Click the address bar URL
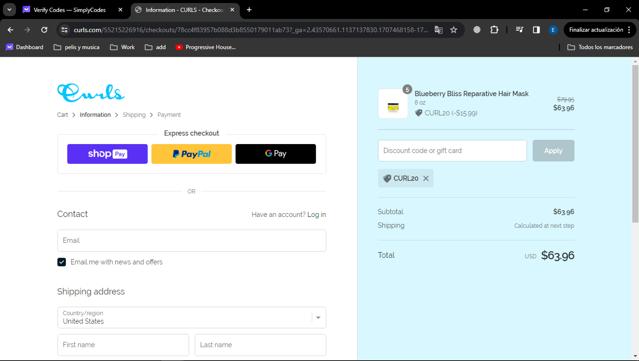Viewport: 639px width, 361px height. [251, 30]
